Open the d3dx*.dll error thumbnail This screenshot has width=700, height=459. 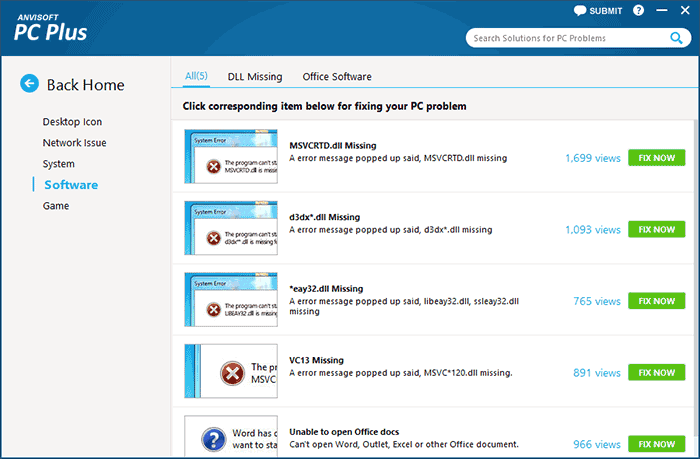tap(231, 229)
